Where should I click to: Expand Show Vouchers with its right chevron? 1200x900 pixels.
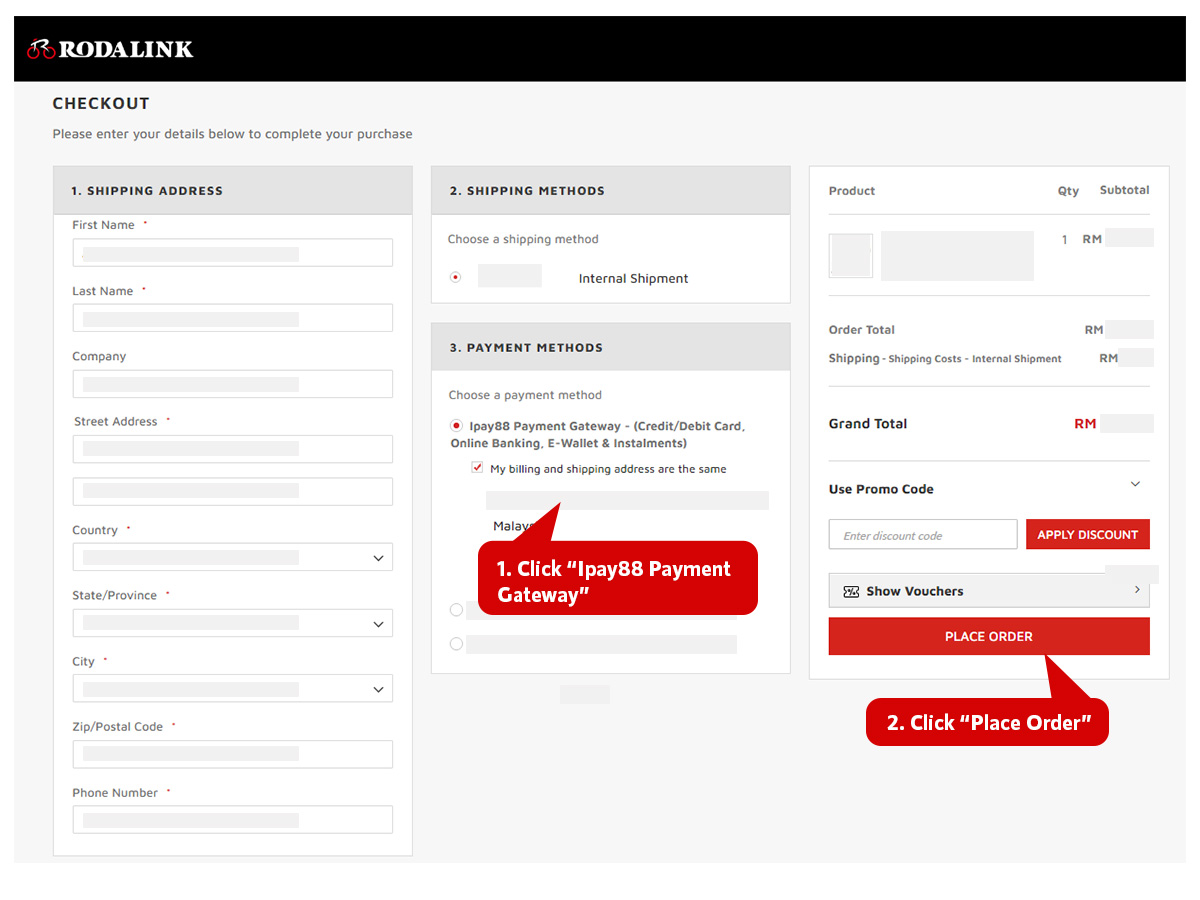coord(1136,590)
